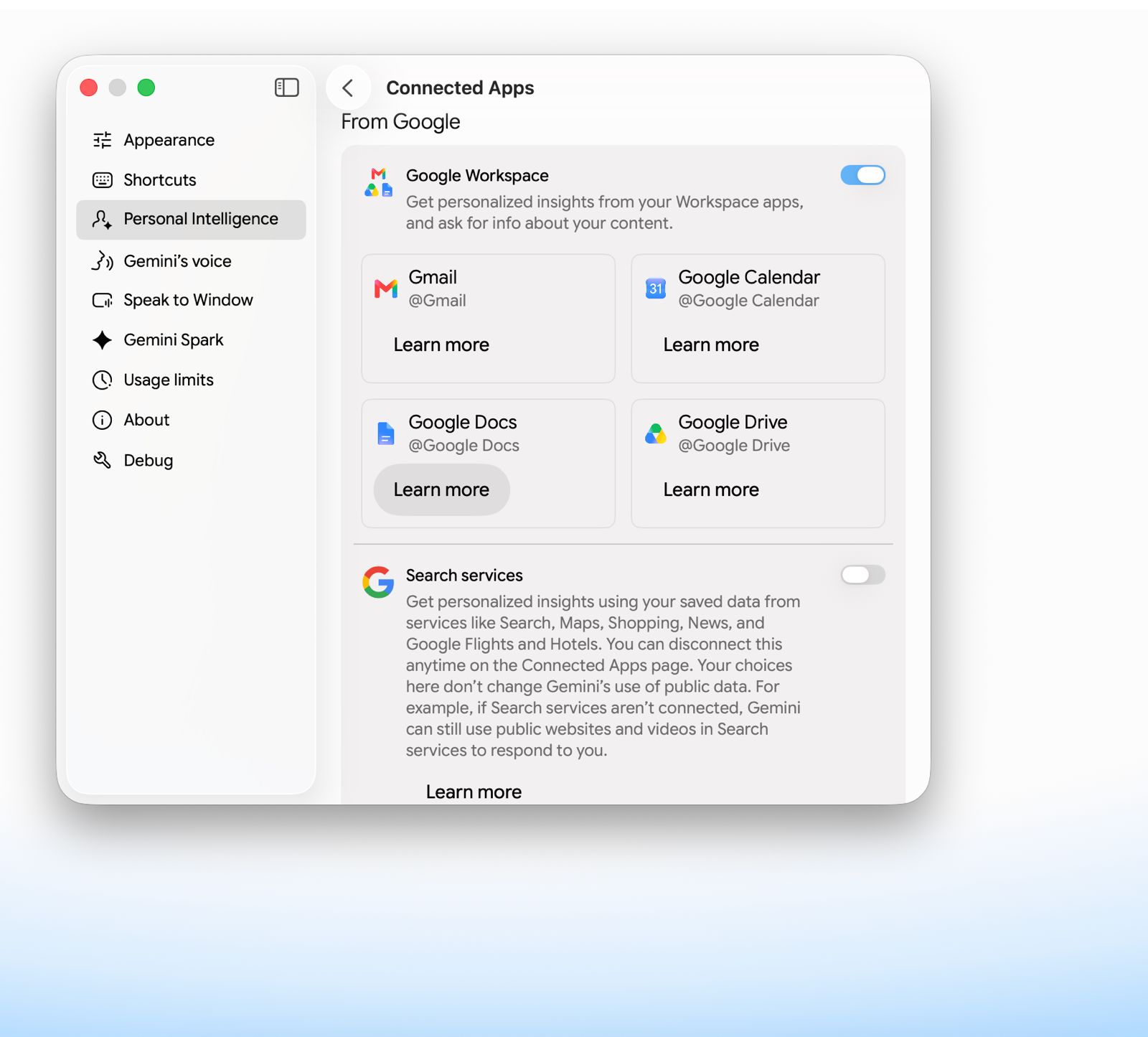Click the Personal Intelligence person icon
The image size is (1148, 1037).
pos(103,220)
